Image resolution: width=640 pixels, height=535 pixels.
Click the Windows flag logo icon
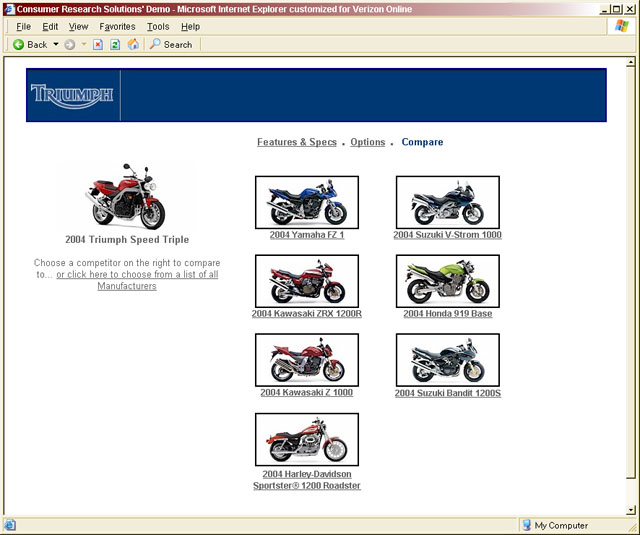point(622,26)
